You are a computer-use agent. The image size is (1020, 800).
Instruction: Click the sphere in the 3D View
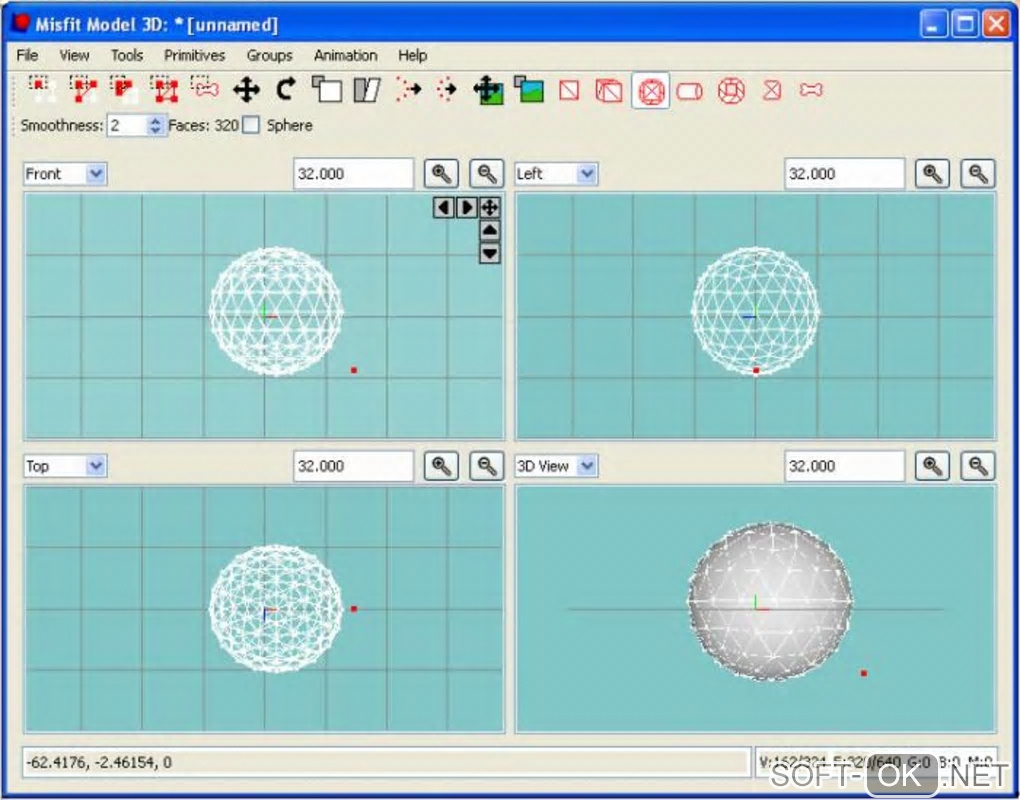point(770,602)
